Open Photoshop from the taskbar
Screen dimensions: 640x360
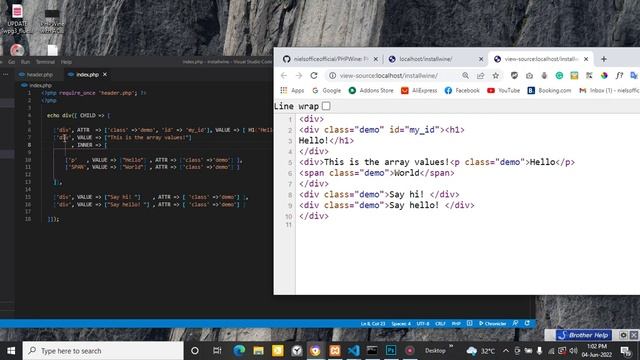(391, 351)
